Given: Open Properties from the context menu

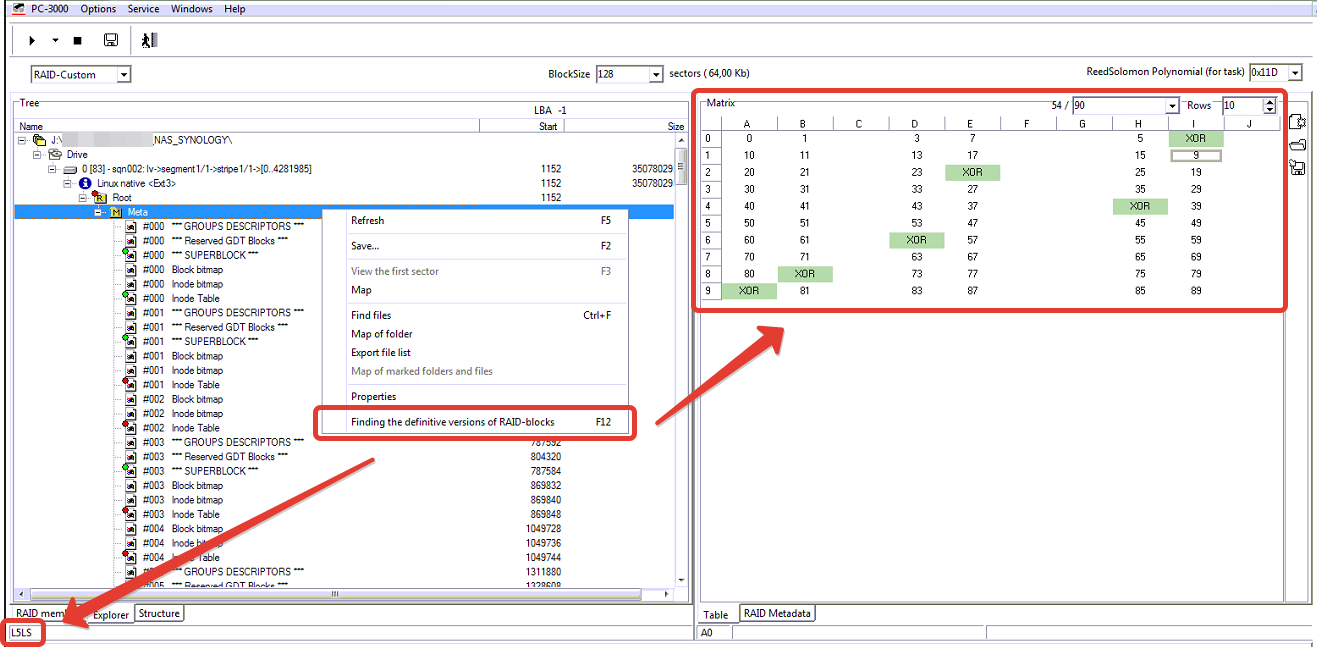Looking at the screenshot, I should [474, 397].
